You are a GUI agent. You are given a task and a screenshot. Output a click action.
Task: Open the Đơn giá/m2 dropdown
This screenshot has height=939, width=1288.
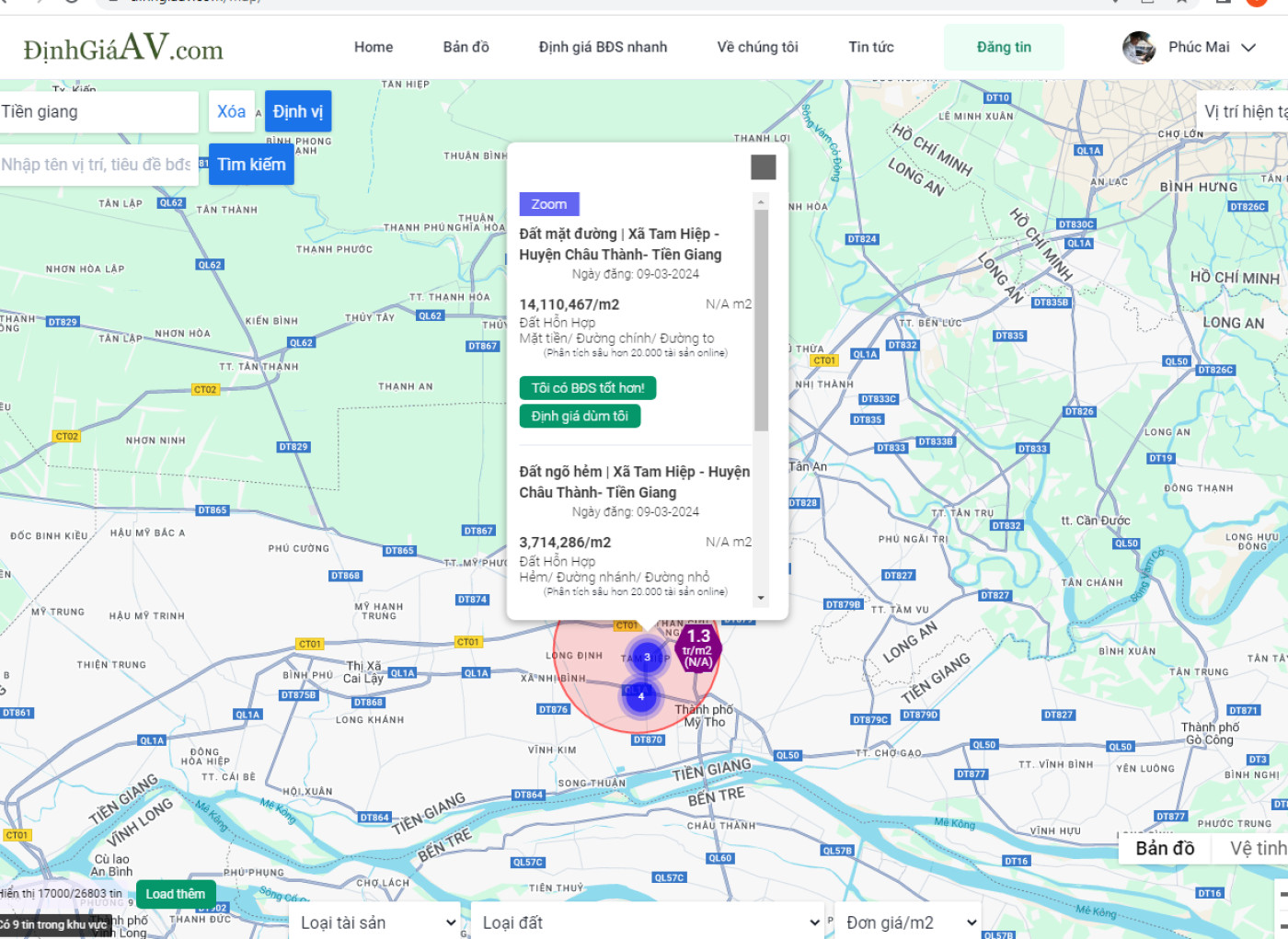pos(909,922)
